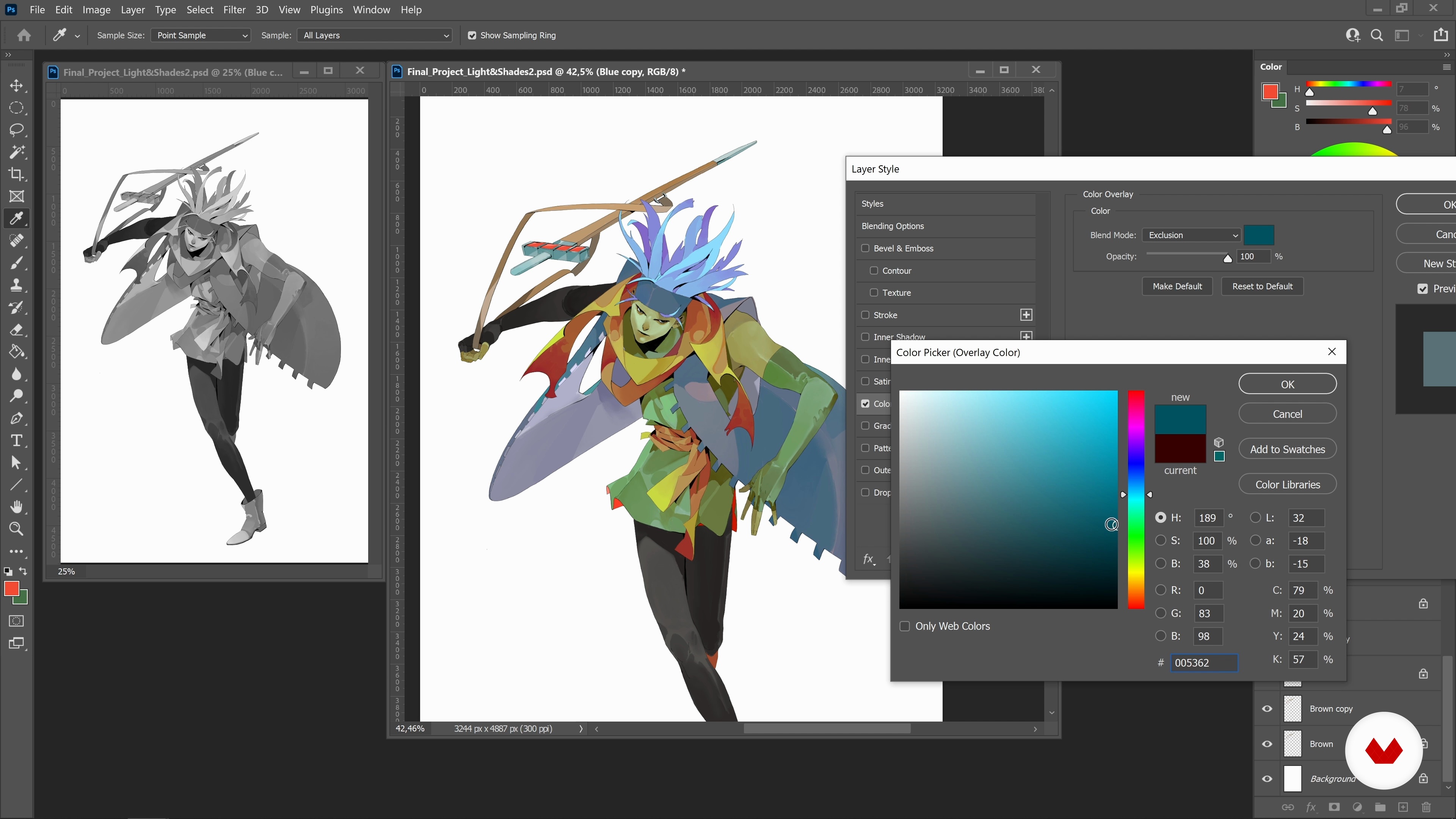Click Cancel in the Color Picker
The height and width of the screenshot is (819, 1456).
tap(1288, 414)
